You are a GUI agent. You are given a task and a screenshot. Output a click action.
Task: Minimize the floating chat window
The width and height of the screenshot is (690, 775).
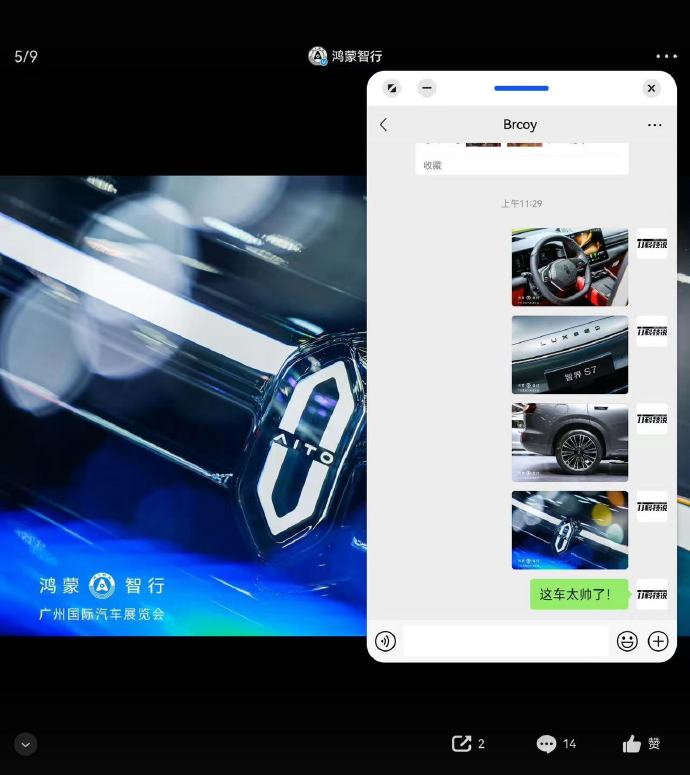point(427,88)
